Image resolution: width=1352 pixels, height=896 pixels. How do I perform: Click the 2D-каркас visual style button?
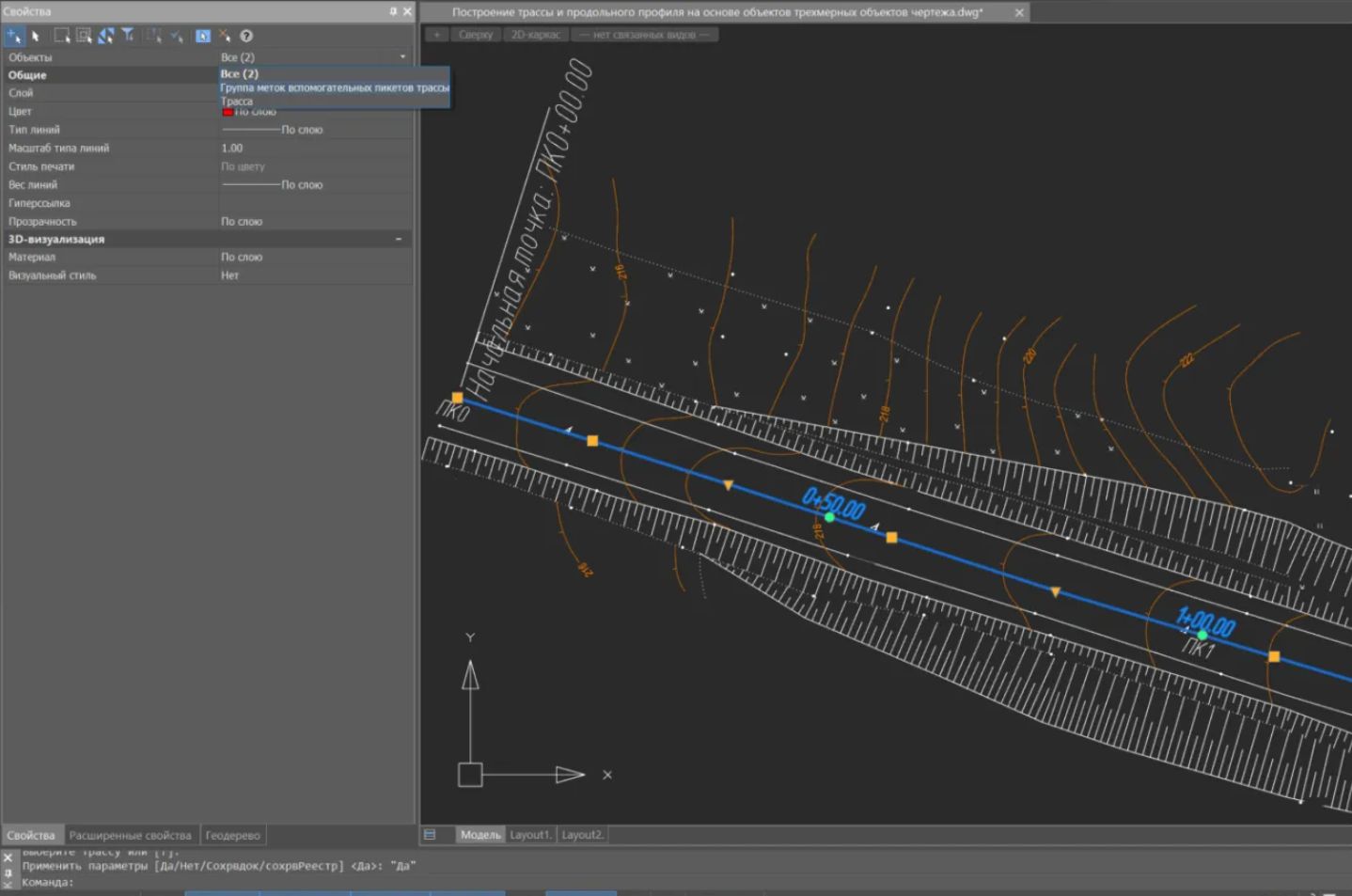click(x=535, y=35)
